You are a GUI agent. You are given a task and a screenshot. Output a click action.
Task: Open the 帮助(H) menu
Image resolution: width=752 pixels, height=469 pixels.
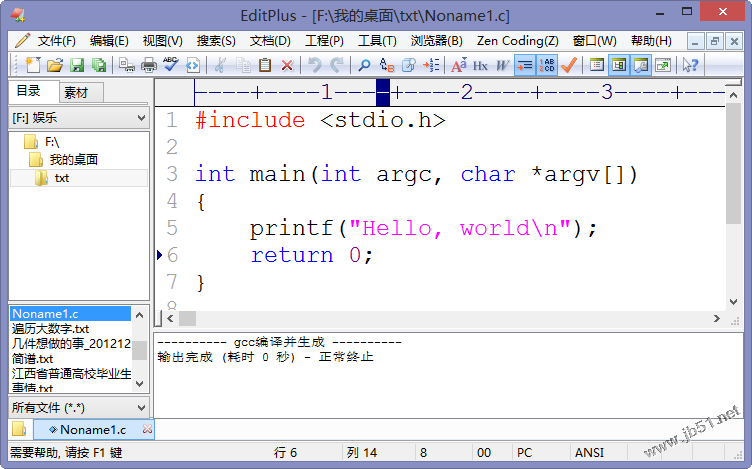651,41
